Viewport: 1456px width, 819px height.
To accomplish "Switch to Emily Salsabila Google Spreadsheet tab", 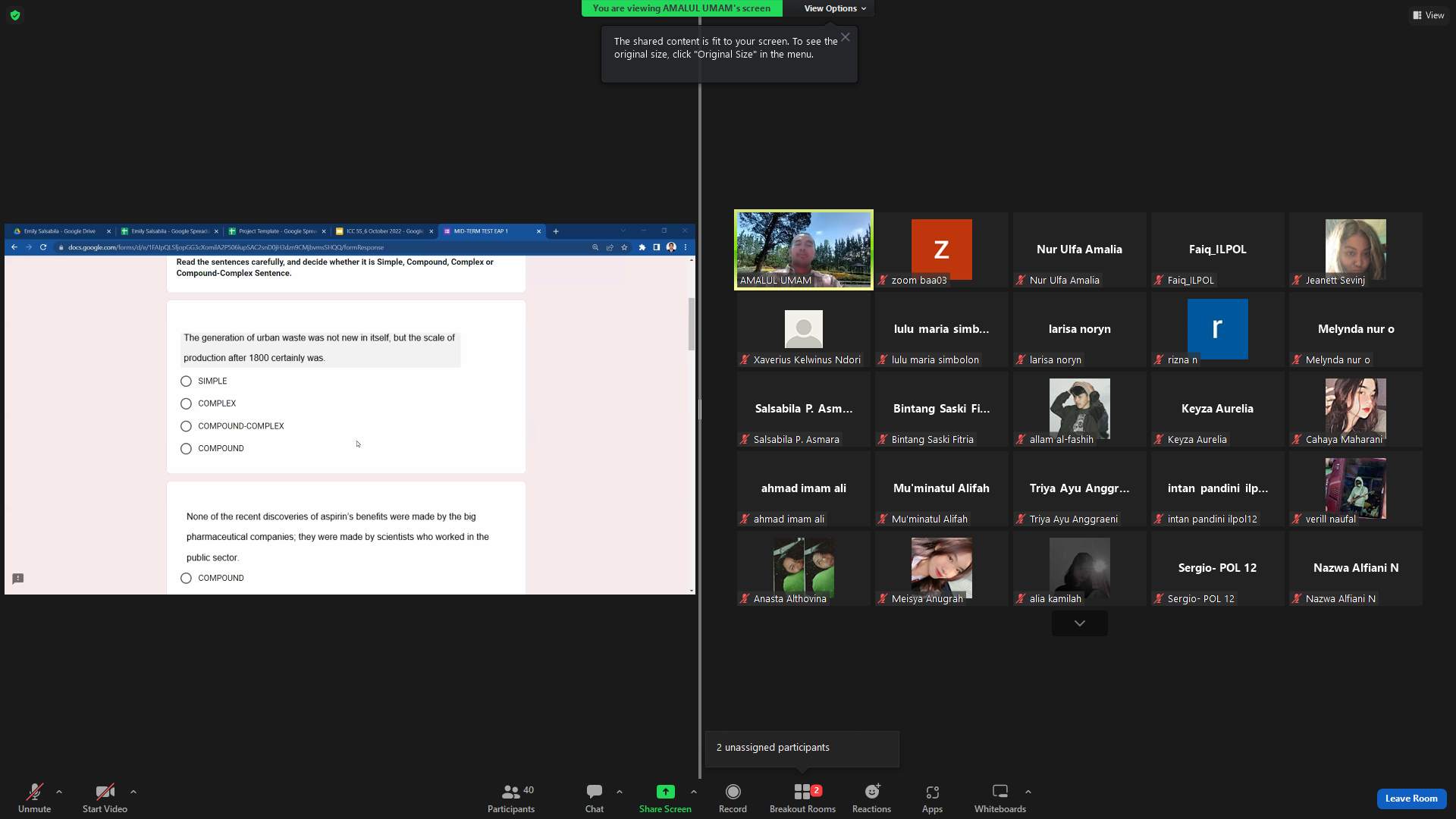I will pos(169,231).
